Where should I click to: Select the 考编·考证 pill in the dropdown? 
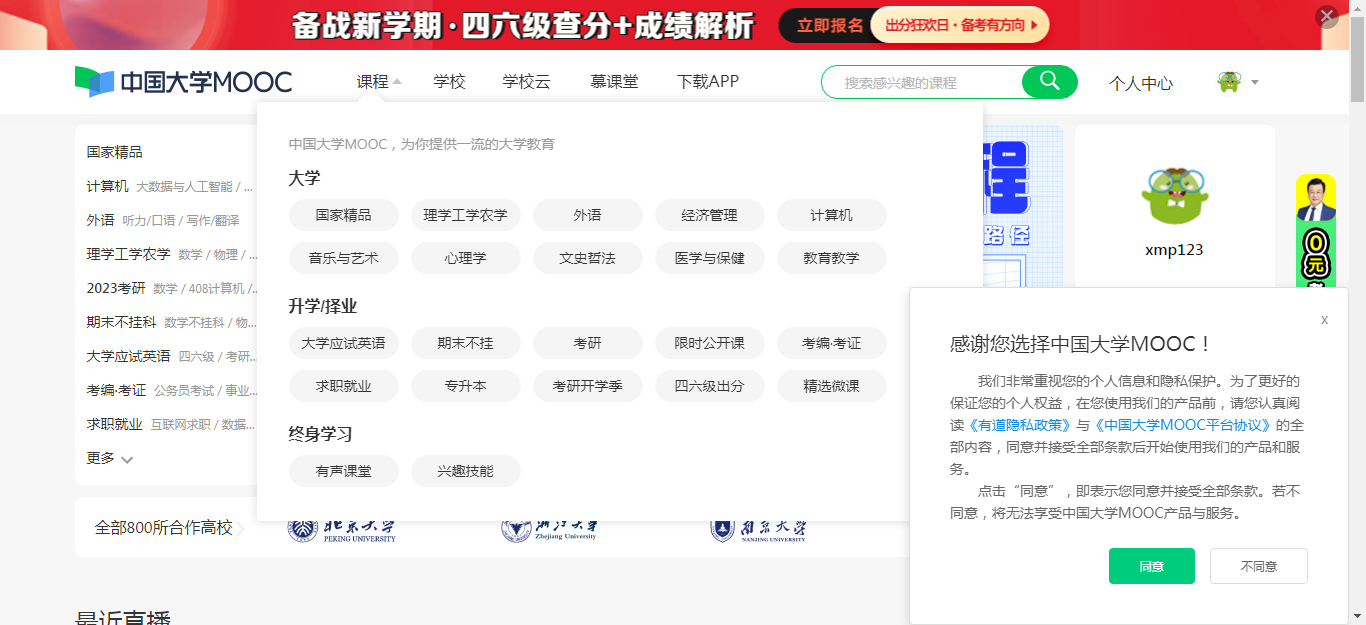point(832,343)
